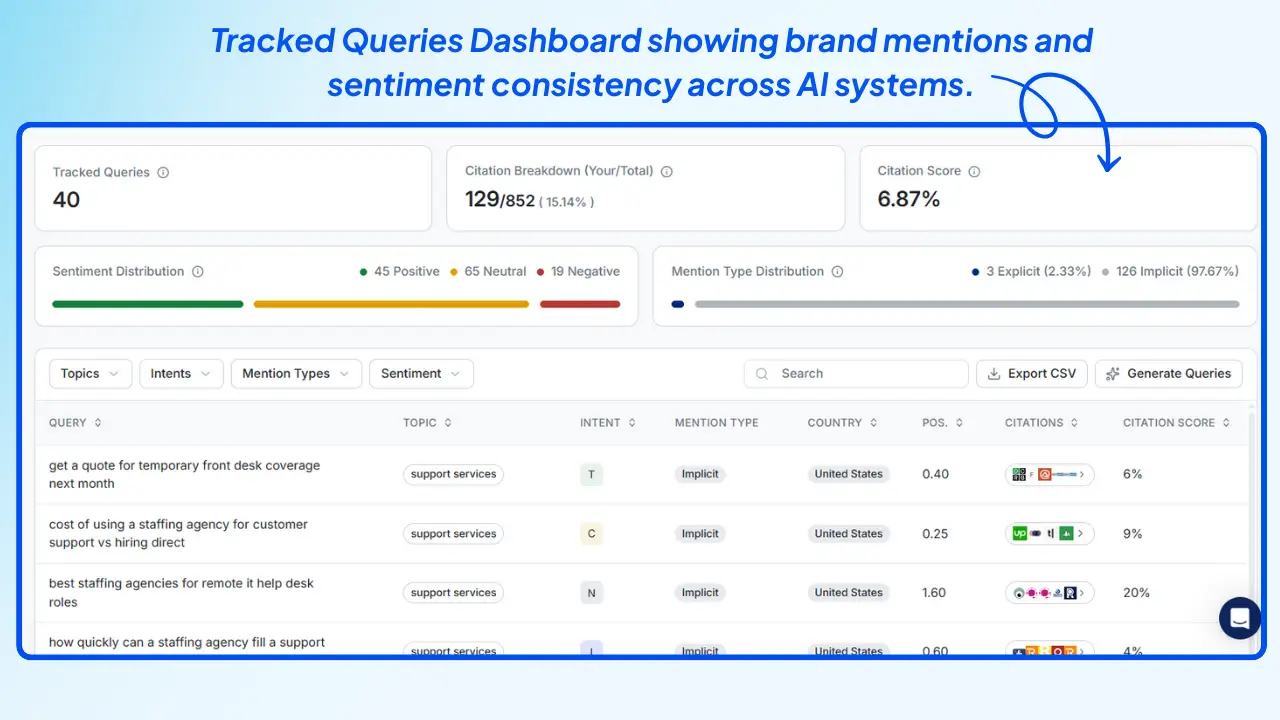Open the Sentiment filter dropdown
1280x720 pixels.
pyautogui.click(x=420, y=373)
